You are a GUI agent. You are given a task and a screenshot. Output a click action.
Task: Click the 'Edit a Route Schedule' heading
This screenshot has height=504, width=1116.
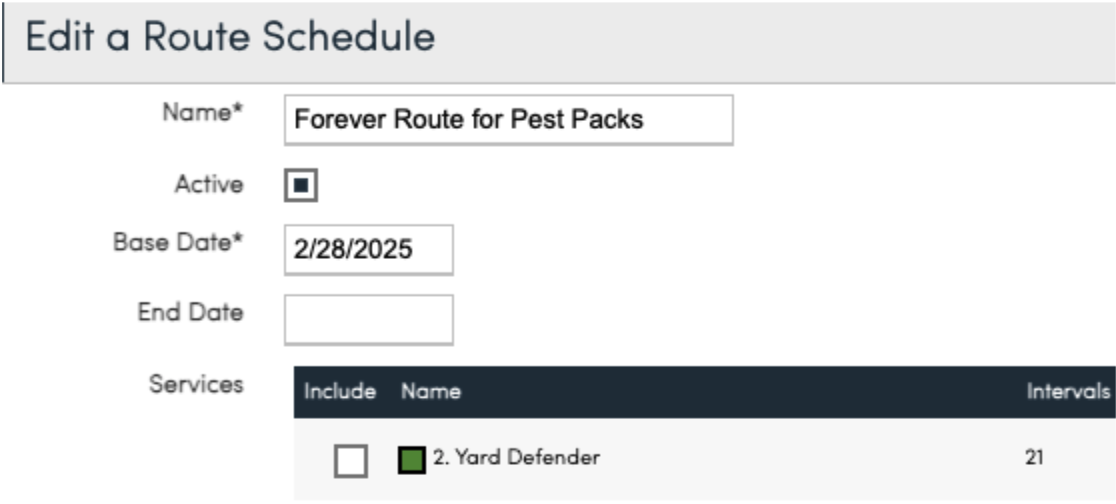pyautogui.click(x=230, y=37)
